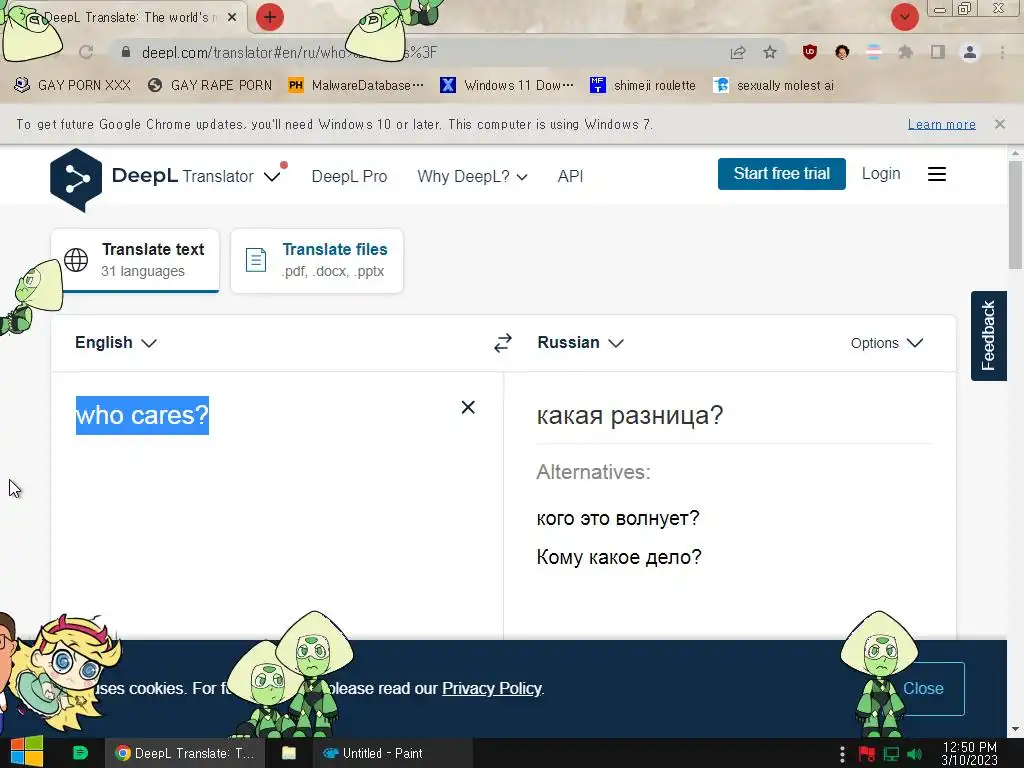Screen dimensions: 1024x768
Task: Click the DeepL hexagon logo
Action: point(76,180)
